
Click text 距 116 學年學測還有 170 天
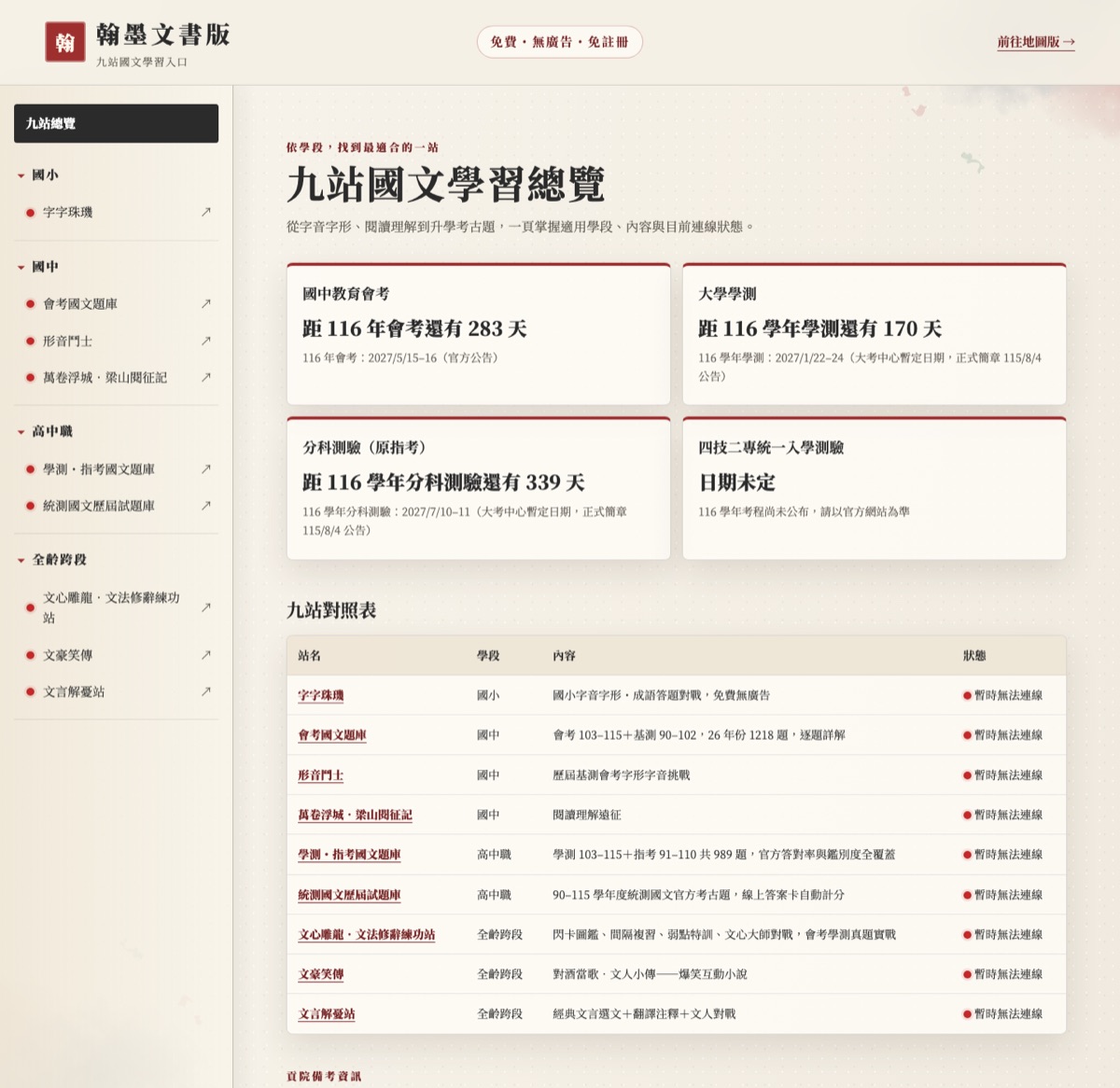tap(820, 328)
